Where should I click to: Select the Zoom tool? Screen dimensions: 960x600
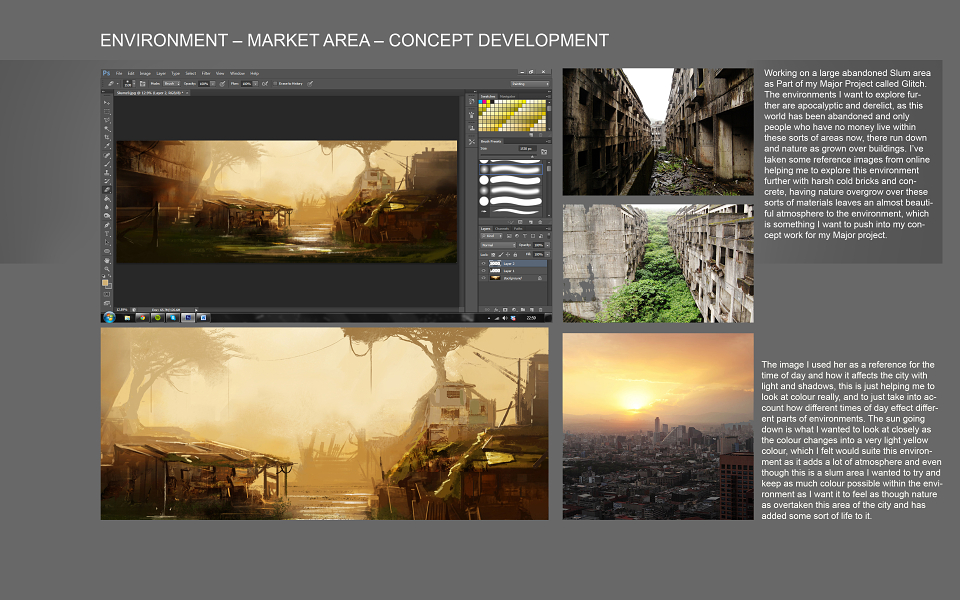(107, 269)
